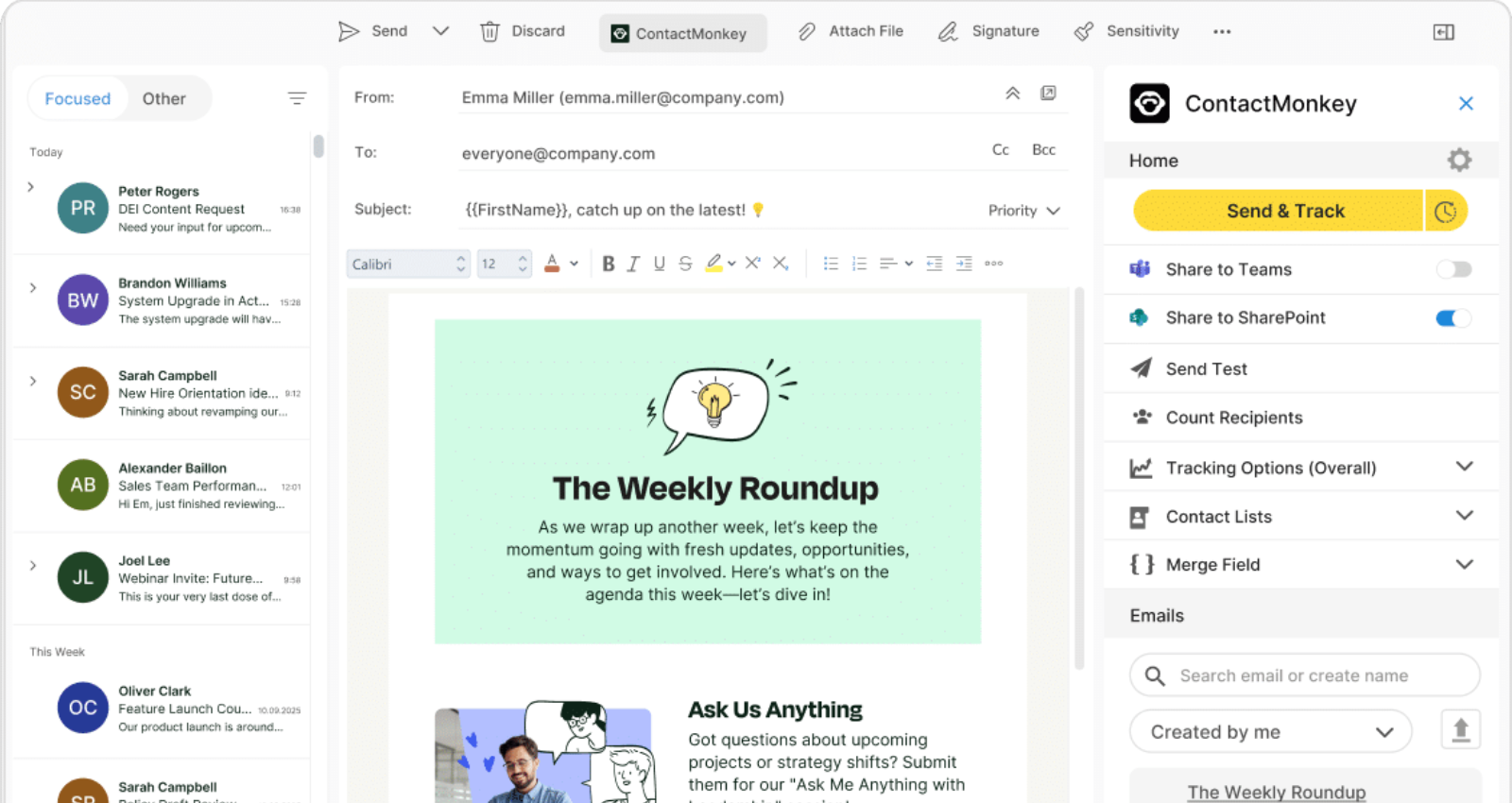Viewport: 1512px width, 803px height.
Task: Switch to the Focused inbox tab
Action: point(77,98)
